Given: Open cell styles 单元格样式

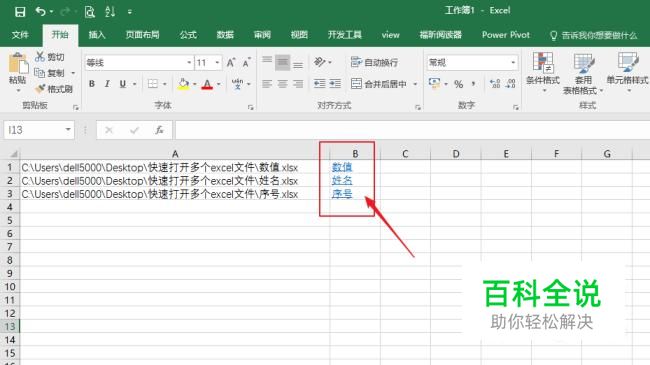Looking at the screenshot, I should pyautogui.click(x=627, y=71).
